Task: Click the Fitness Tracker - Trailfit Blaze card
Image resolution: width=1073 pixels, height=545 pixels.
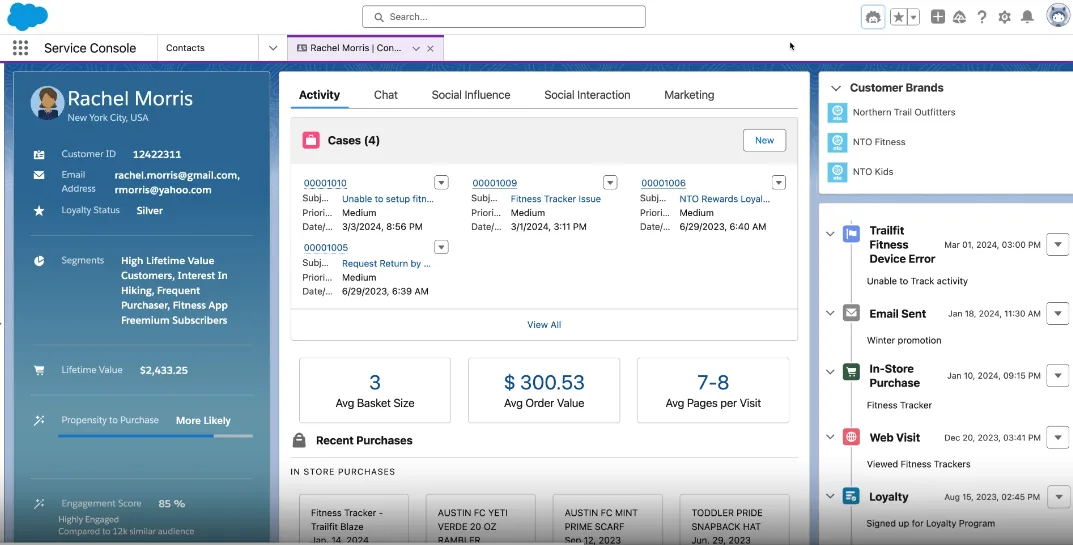Action: [x=354, y=520]
